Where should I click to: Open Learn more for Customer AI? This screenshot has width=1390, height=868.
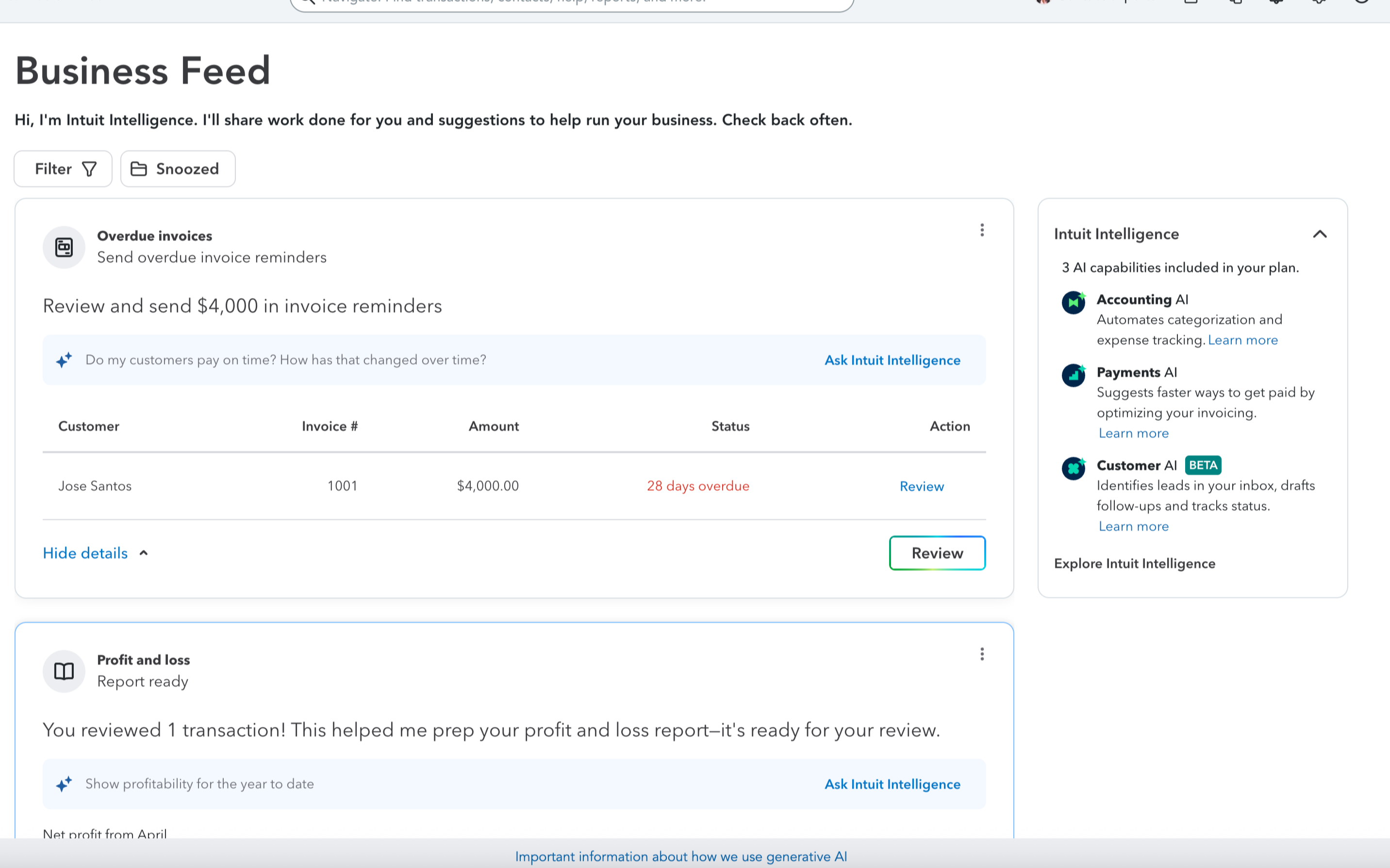pyautogui.click(x=1133, y=526)
